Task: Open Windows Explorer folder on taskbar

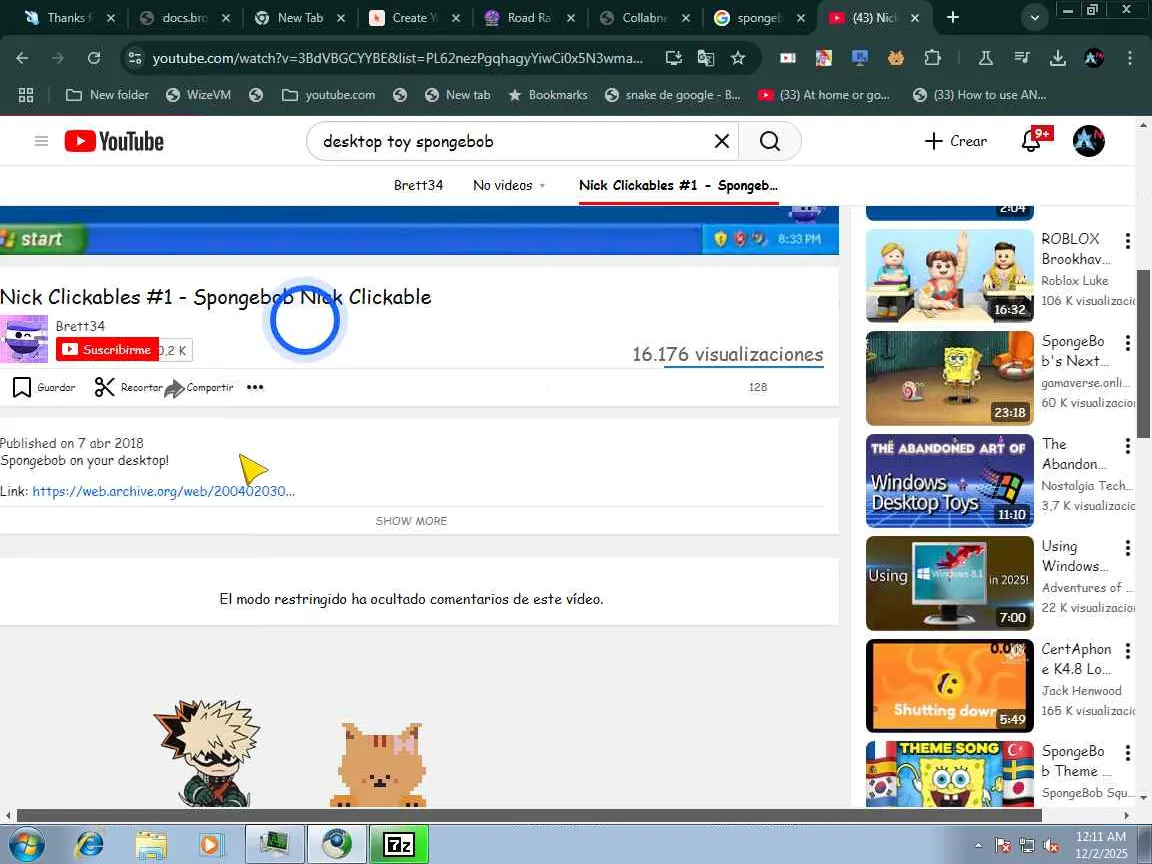Action: point(151,845)
